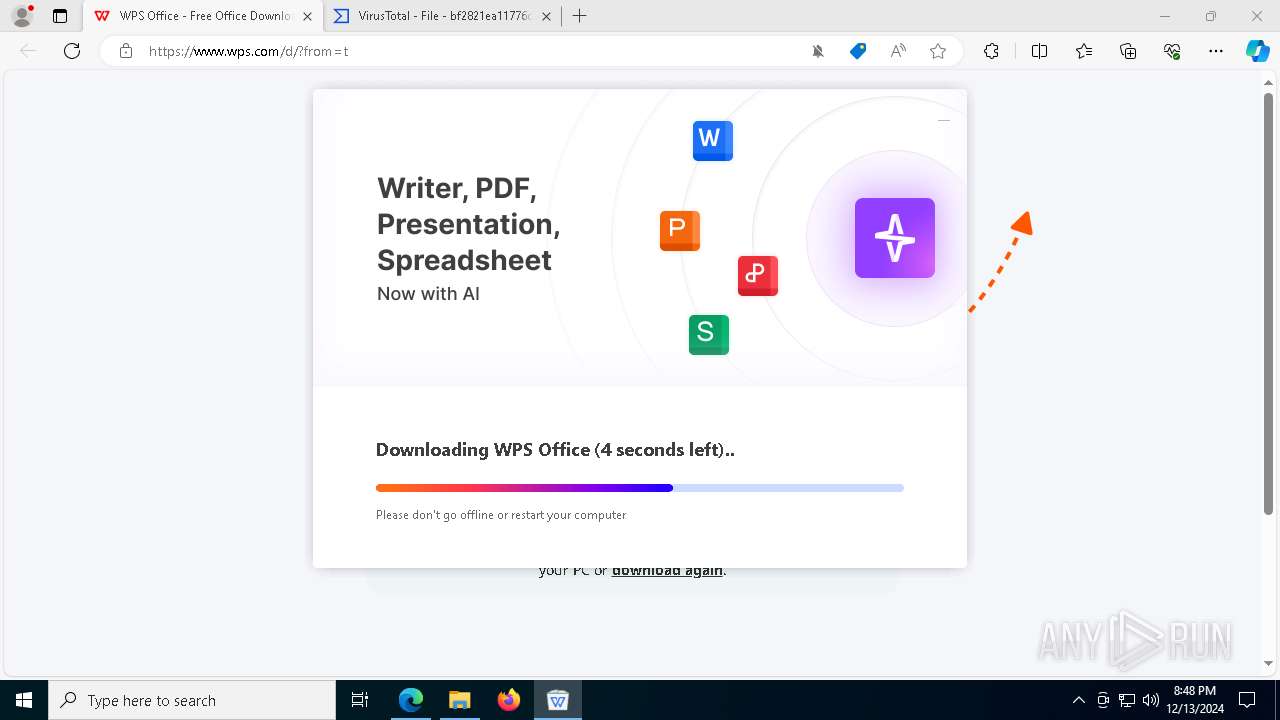The image size is (1280, 720).
Task: Open the volume control icon
Action: [1150, 700]
